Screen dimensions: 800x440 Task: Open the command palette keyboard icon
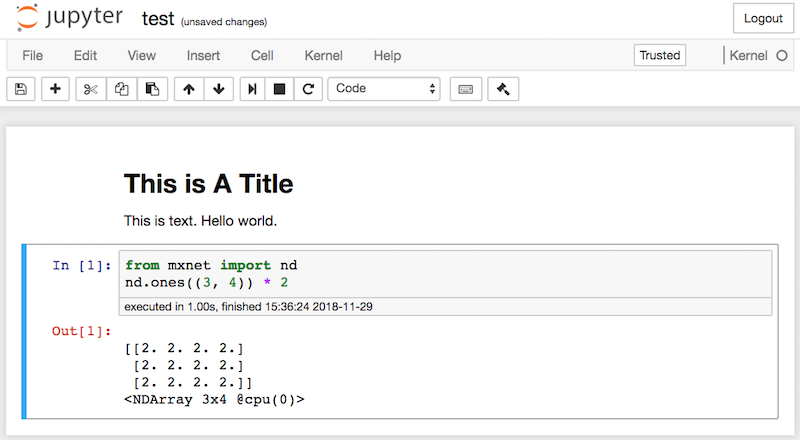coord(465,89)
